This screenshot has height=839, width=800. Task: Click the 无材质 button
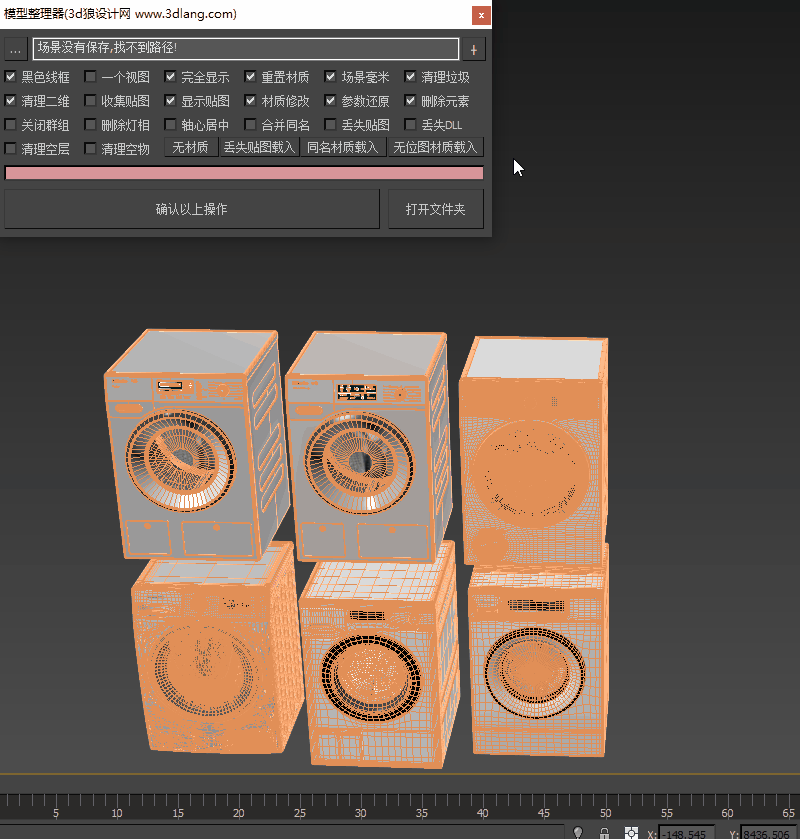[x=190, y=146]
